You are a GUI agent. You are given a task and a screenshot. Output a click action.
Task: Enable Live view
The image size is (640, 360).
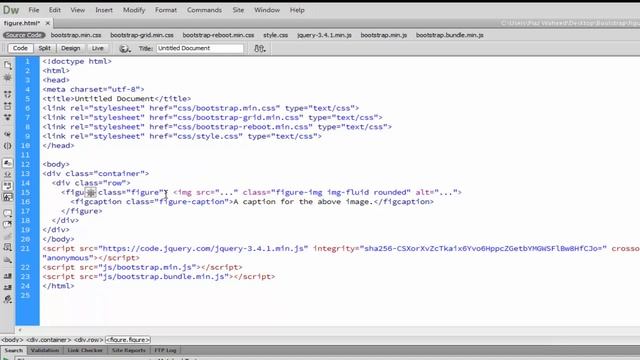(x=98, y=48)
